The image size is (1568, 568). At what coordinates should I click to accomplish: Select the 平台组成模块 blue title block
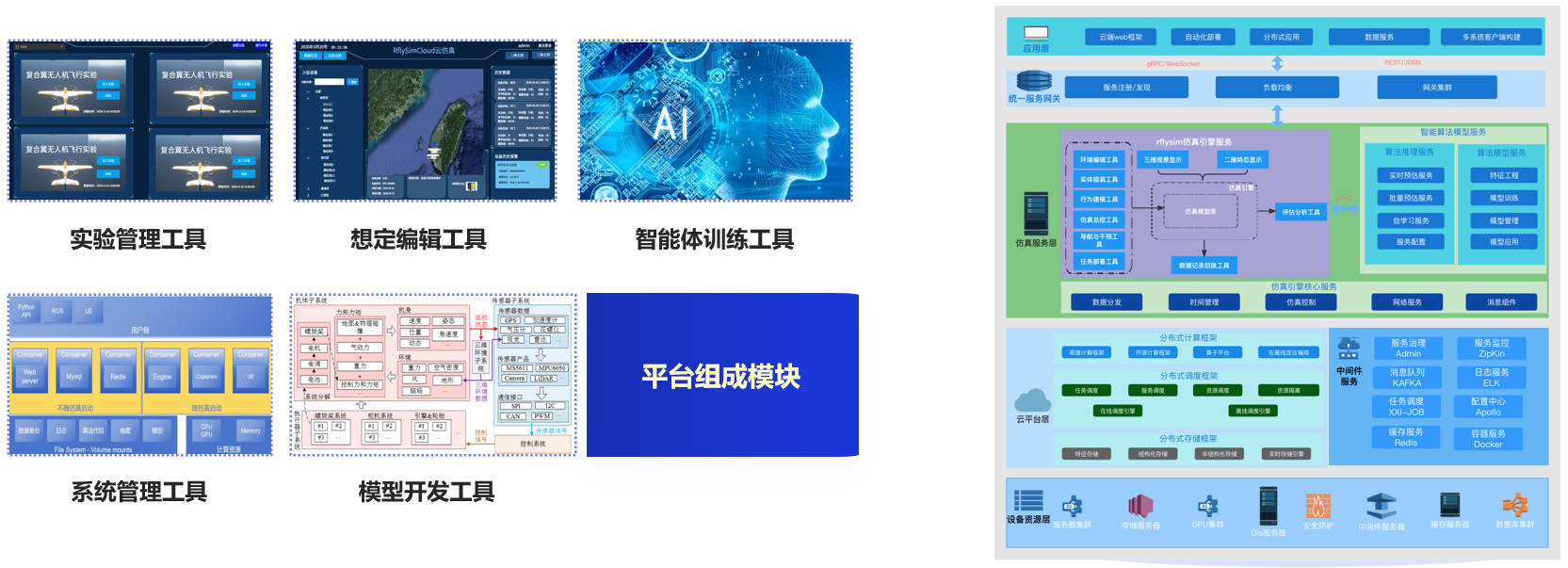click(721, 375)
